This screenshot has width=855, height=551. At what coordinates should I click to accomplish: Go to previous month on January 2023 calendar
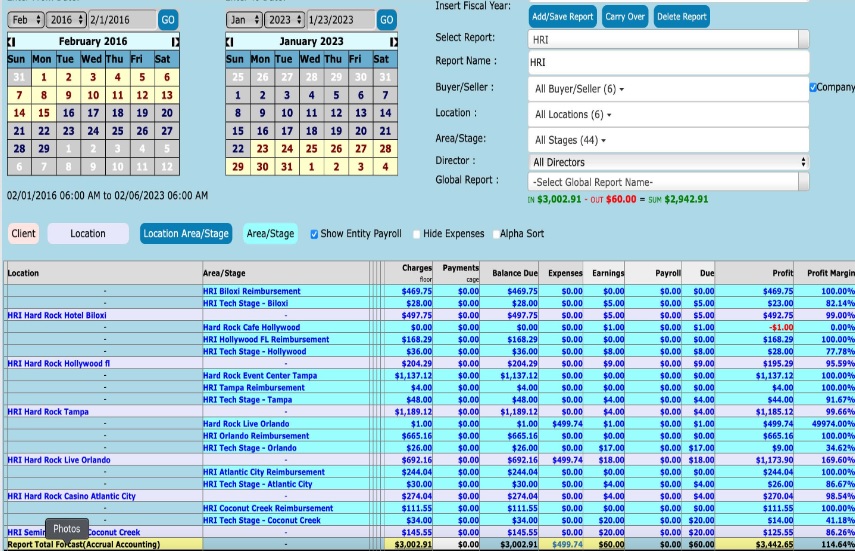[x=230, y=41]
